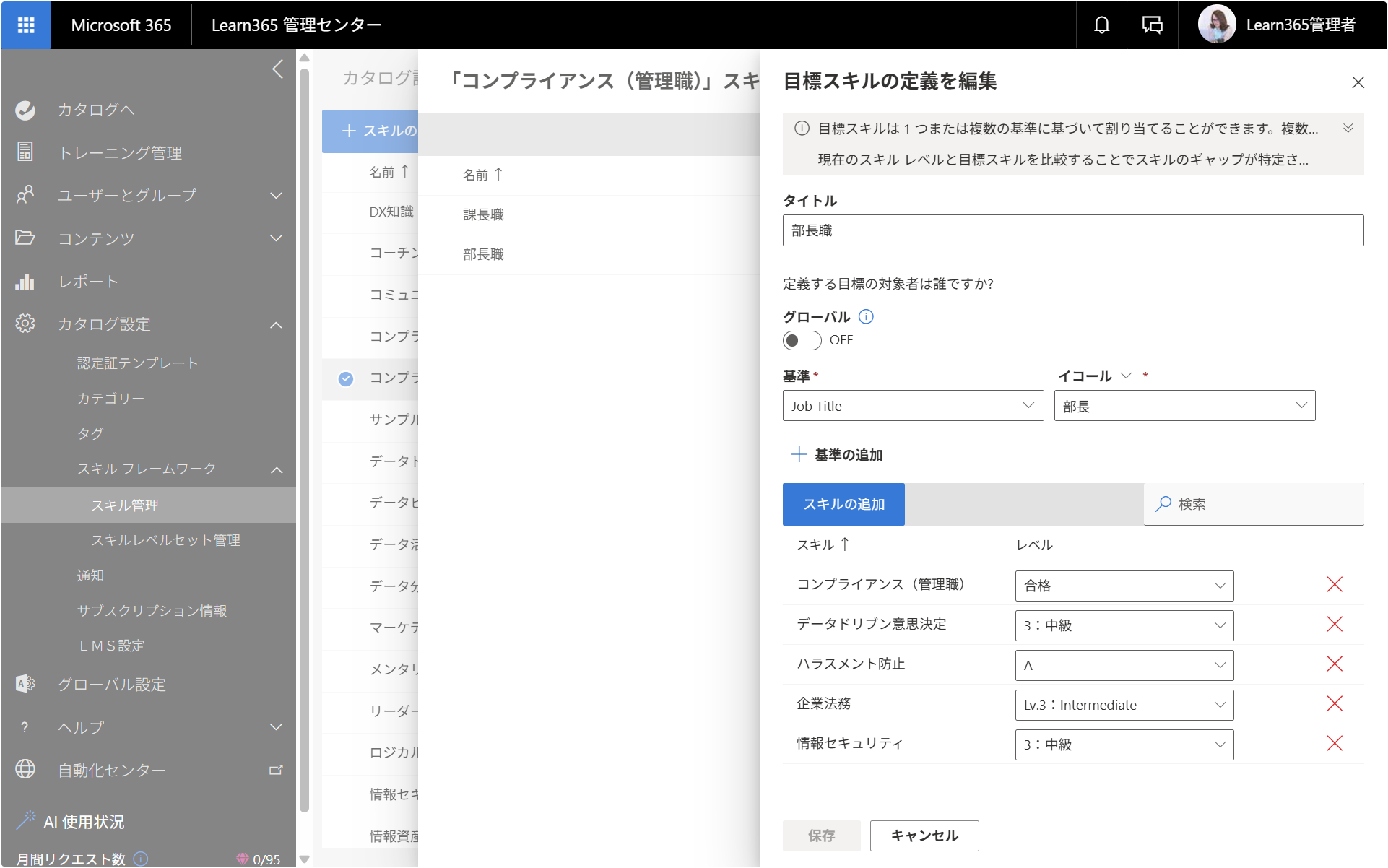Sort by スキル column header
This screenshot has height=868, width=1388.
pos(823,544)
